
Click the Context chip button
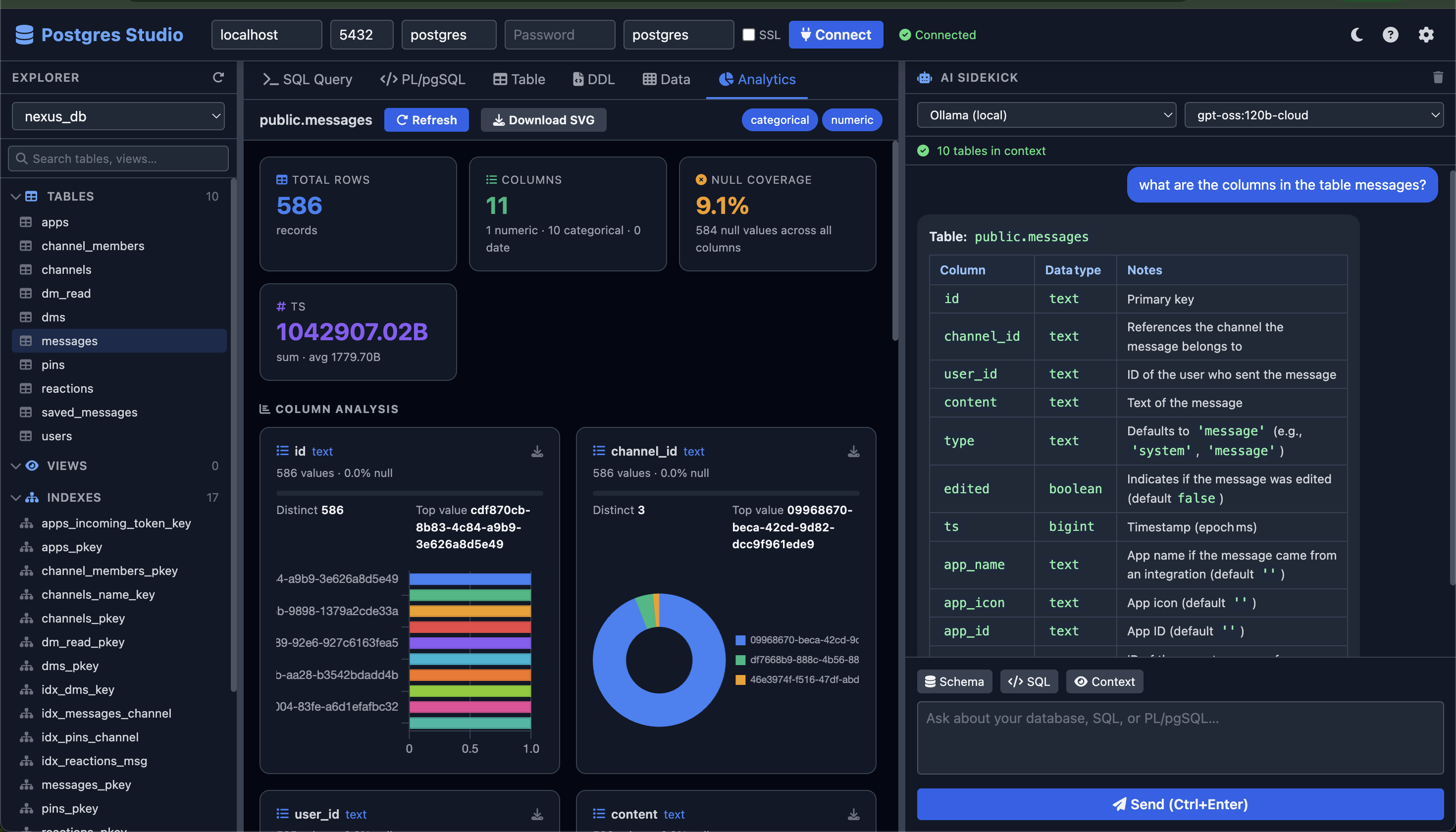pyautogui.click(x=1104, y=681)
